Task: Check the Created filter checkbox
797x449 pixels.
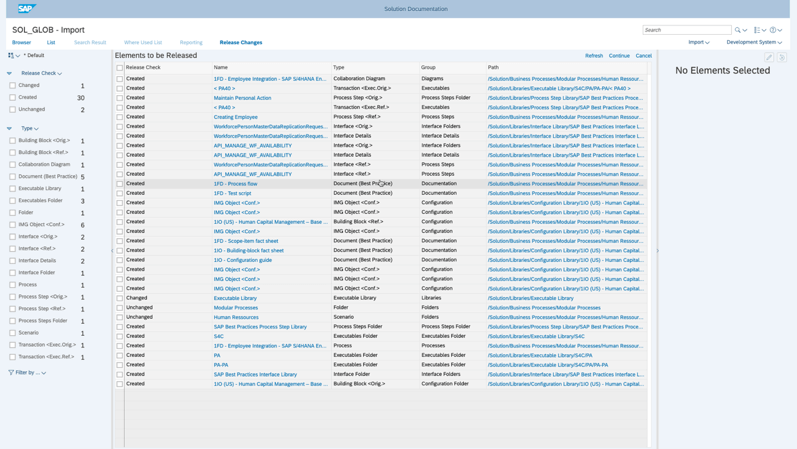Action: [x=13, y=98]
